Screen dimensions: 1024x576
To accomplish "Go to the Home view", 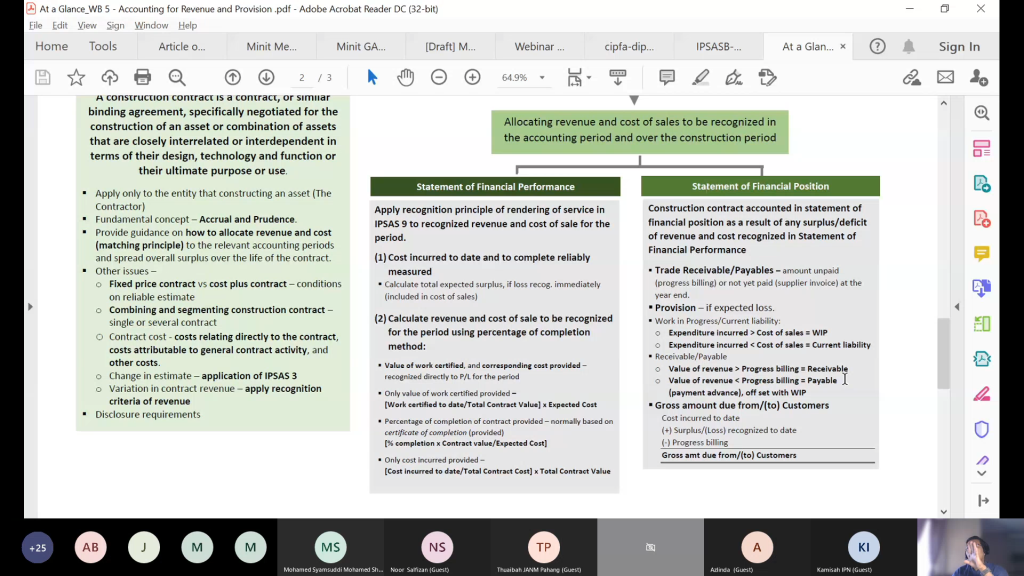I will (52, 46).
